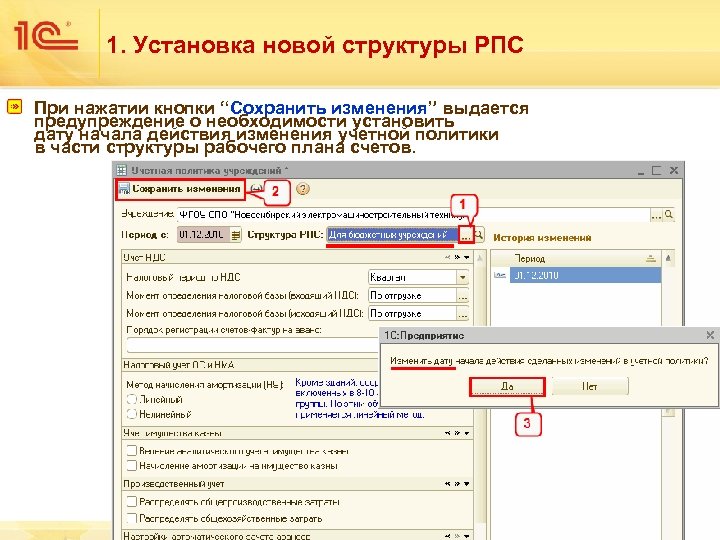Open the Учреждение selection ellipsis button
This screenshot has width=720, height=540.
click(x=656, y=215)
